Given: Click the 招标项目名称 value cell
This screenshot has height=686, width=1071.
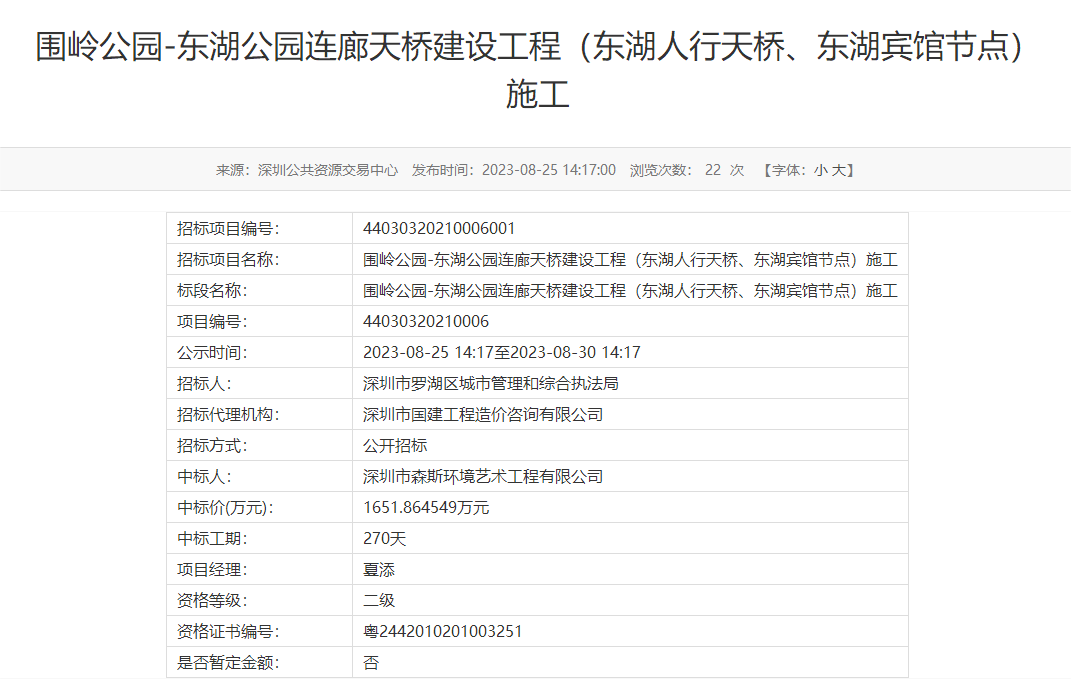Looking at the screenshot, I should pos(630,260).
